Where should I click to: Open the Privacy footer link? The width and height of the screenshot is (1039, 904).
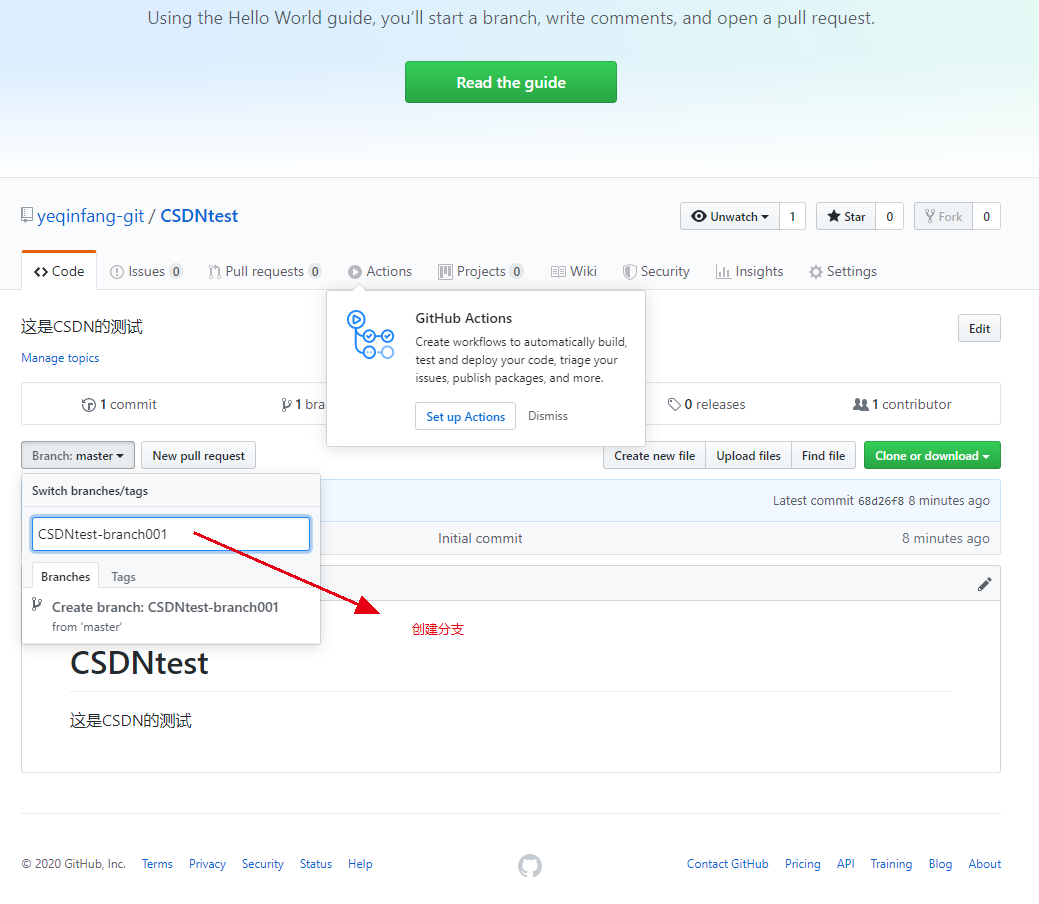[x=207, y=864]
